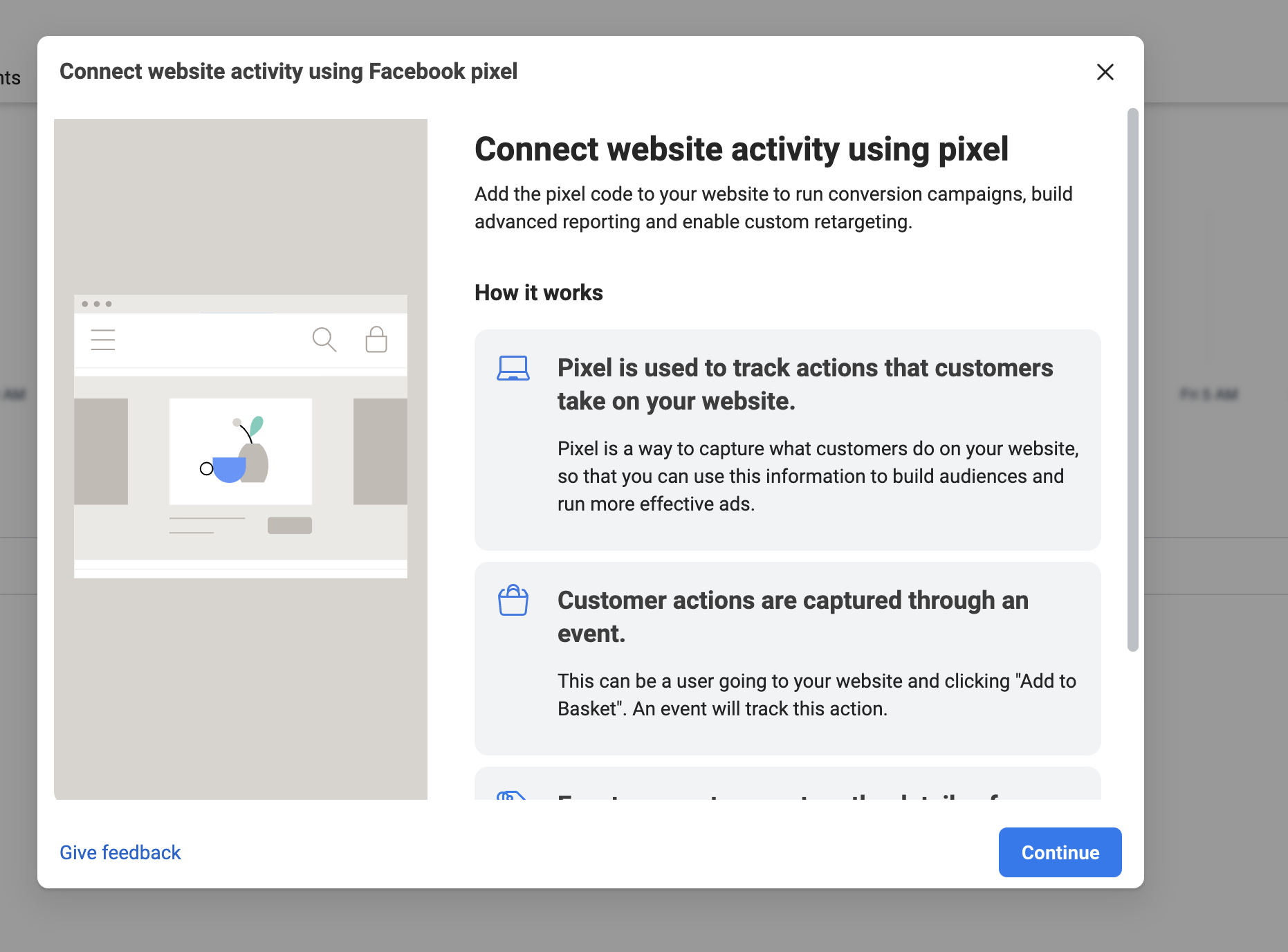Click the "Connect website activity using pixel" heading
1288x952 pixels.
point(742,149)
